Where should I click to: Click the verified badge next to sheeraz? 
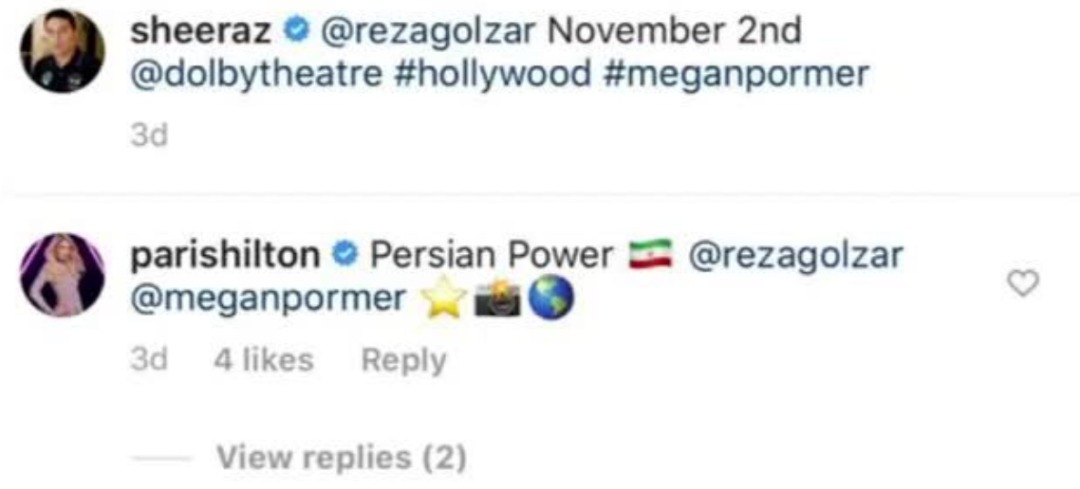tap(296, 31)
